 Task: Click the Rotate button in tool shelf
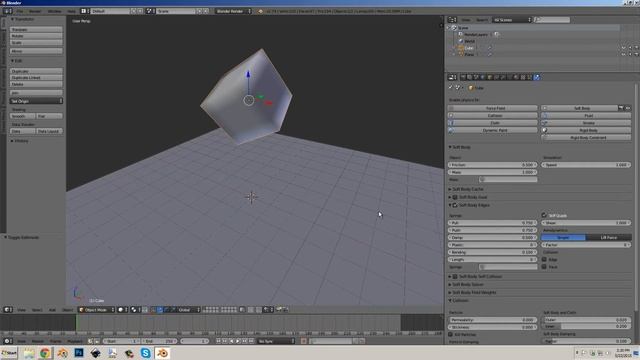tap(36, 36)
